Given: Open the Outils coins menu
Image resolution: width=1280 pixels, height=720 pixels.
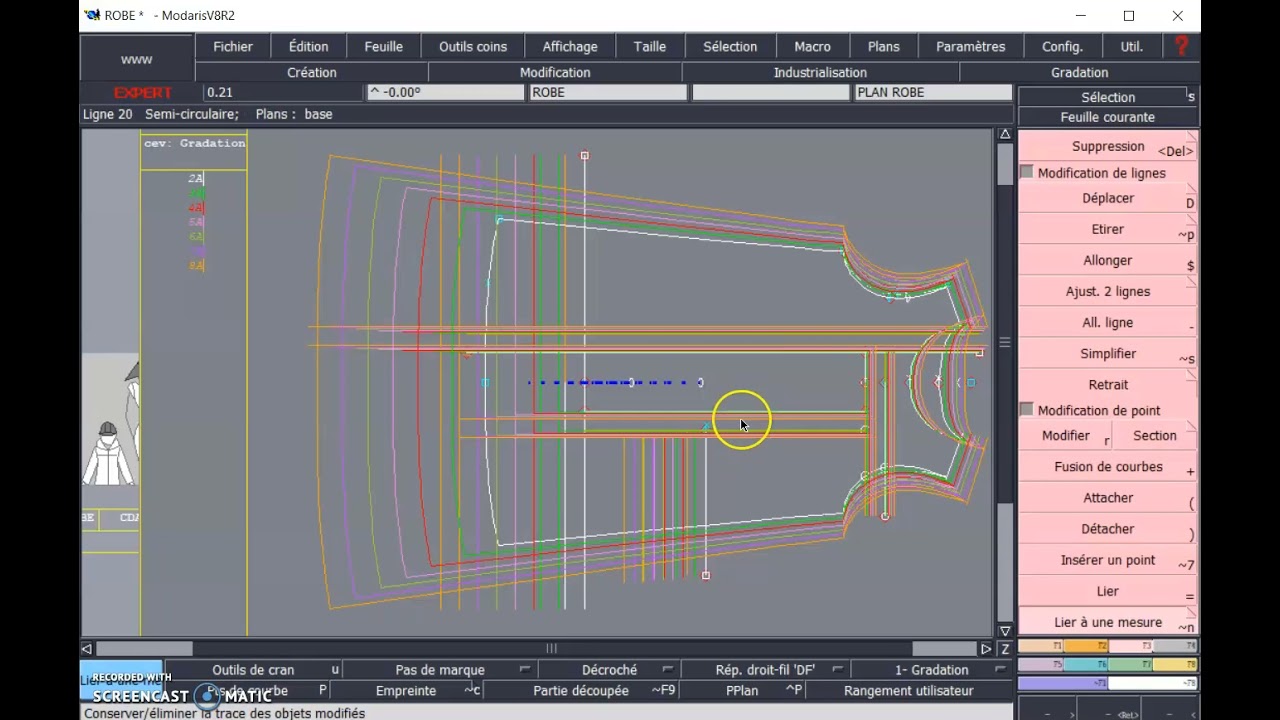Looking at the screenshot, I should click(x=473, y=47).
